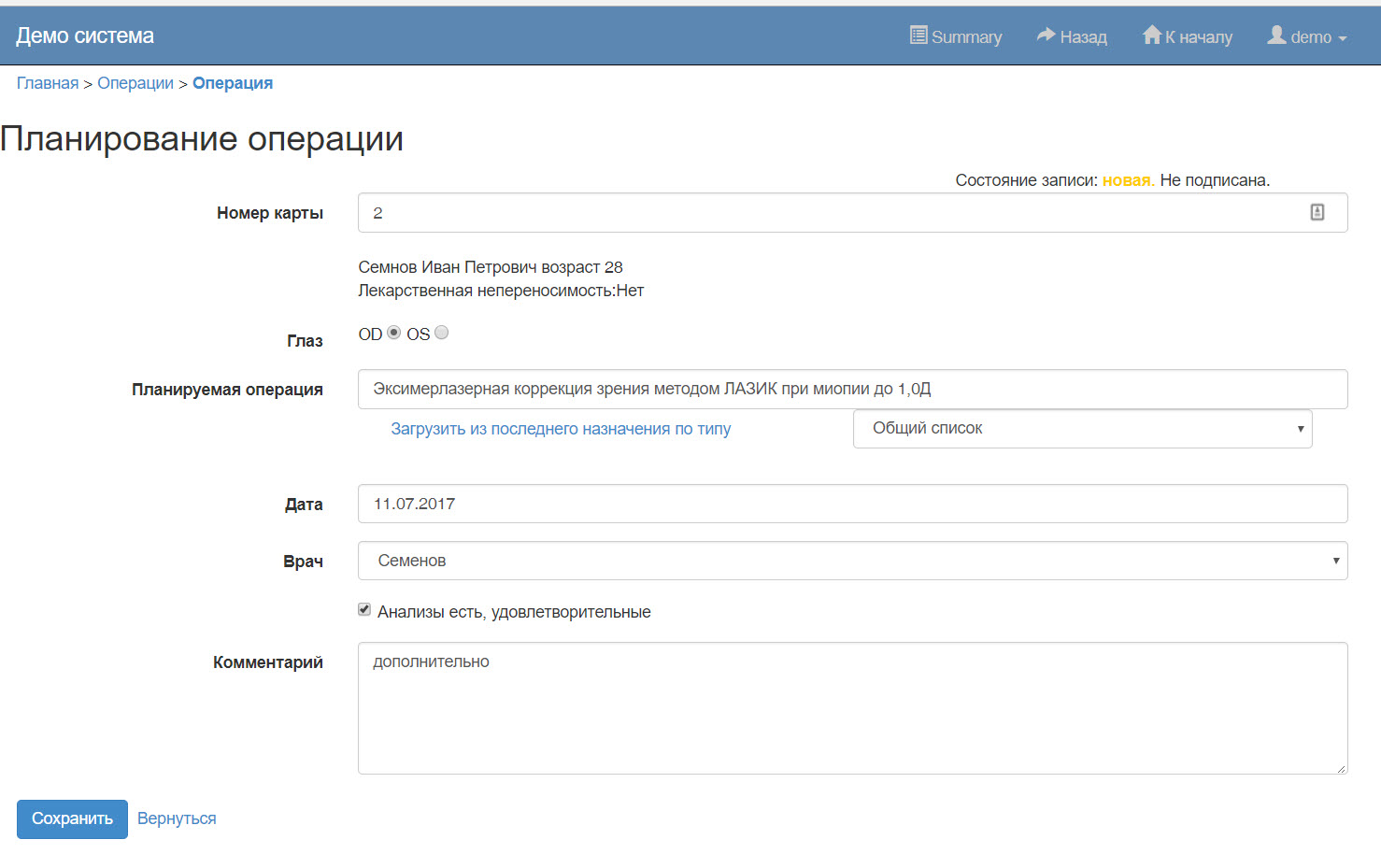Click the Дата input field
Screen dimensions: 1381x868
coord(851,504)
